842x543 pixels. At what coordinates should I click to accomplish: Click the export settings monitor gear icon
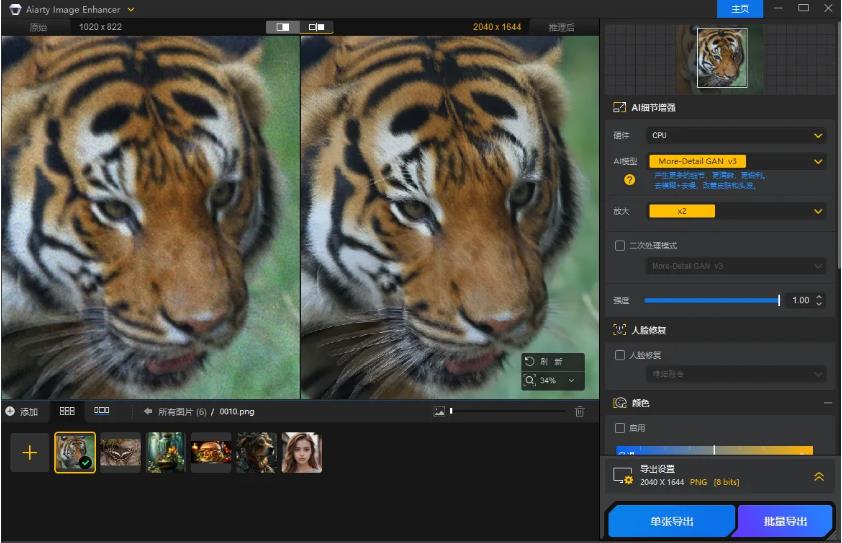pyautogui.click(x=623, y=476)
